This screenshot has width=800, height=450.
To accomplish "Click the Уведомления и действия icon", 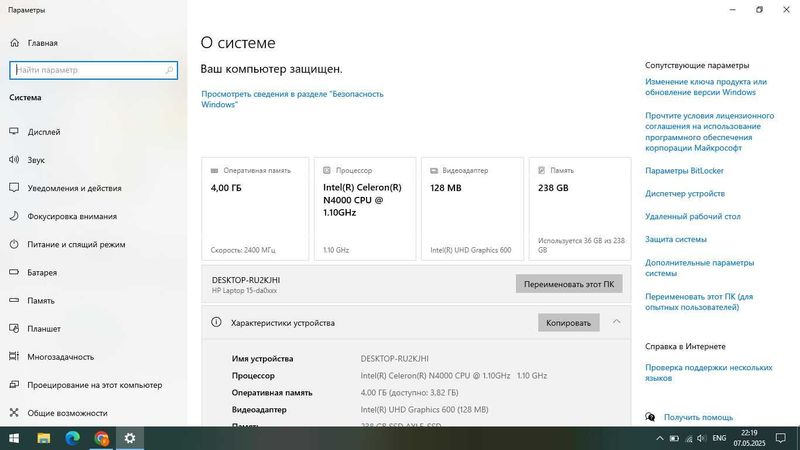I will pos(14,188).
